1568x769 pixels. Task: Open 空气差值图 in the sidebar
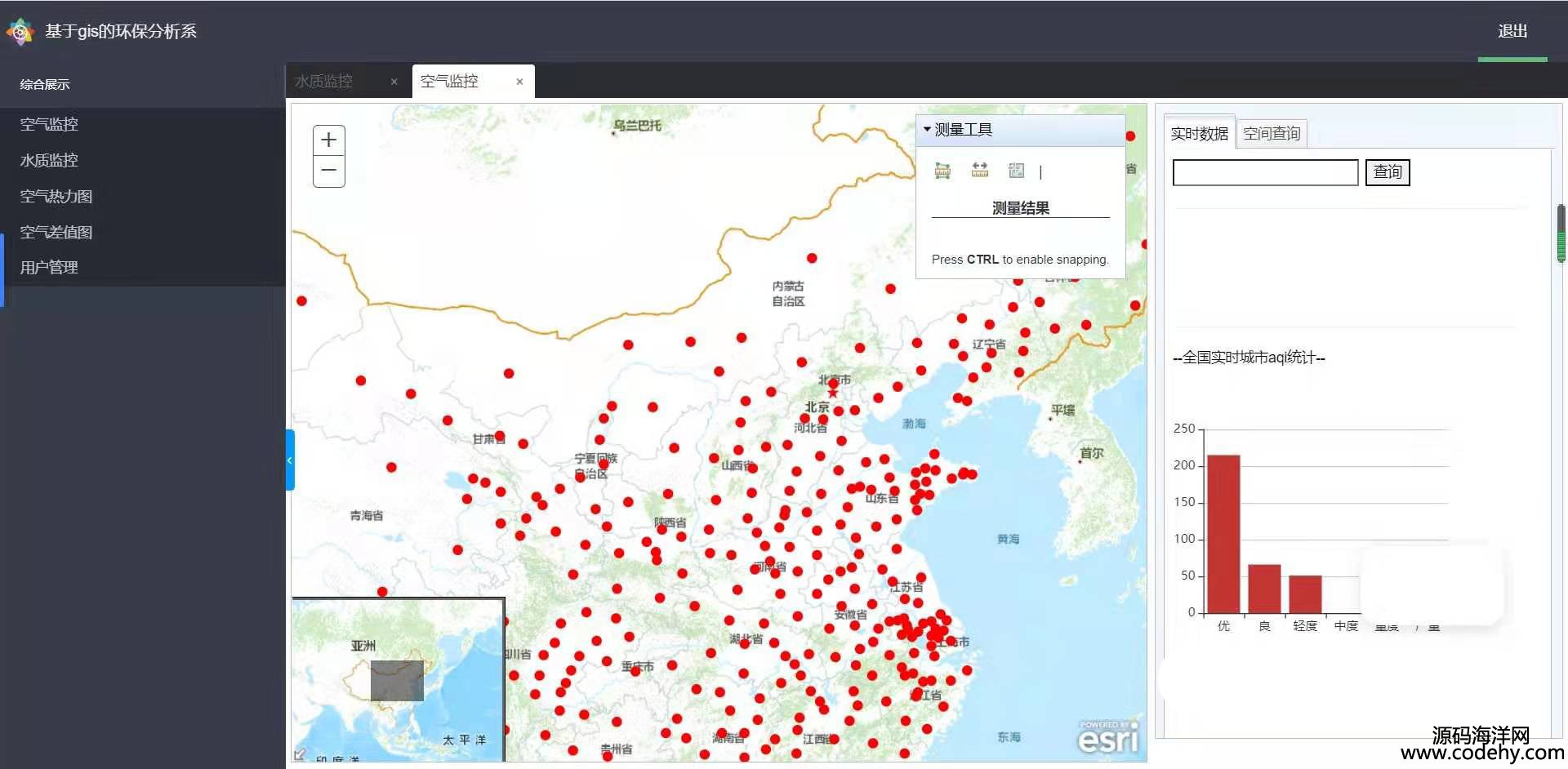(x=56, y=232)
